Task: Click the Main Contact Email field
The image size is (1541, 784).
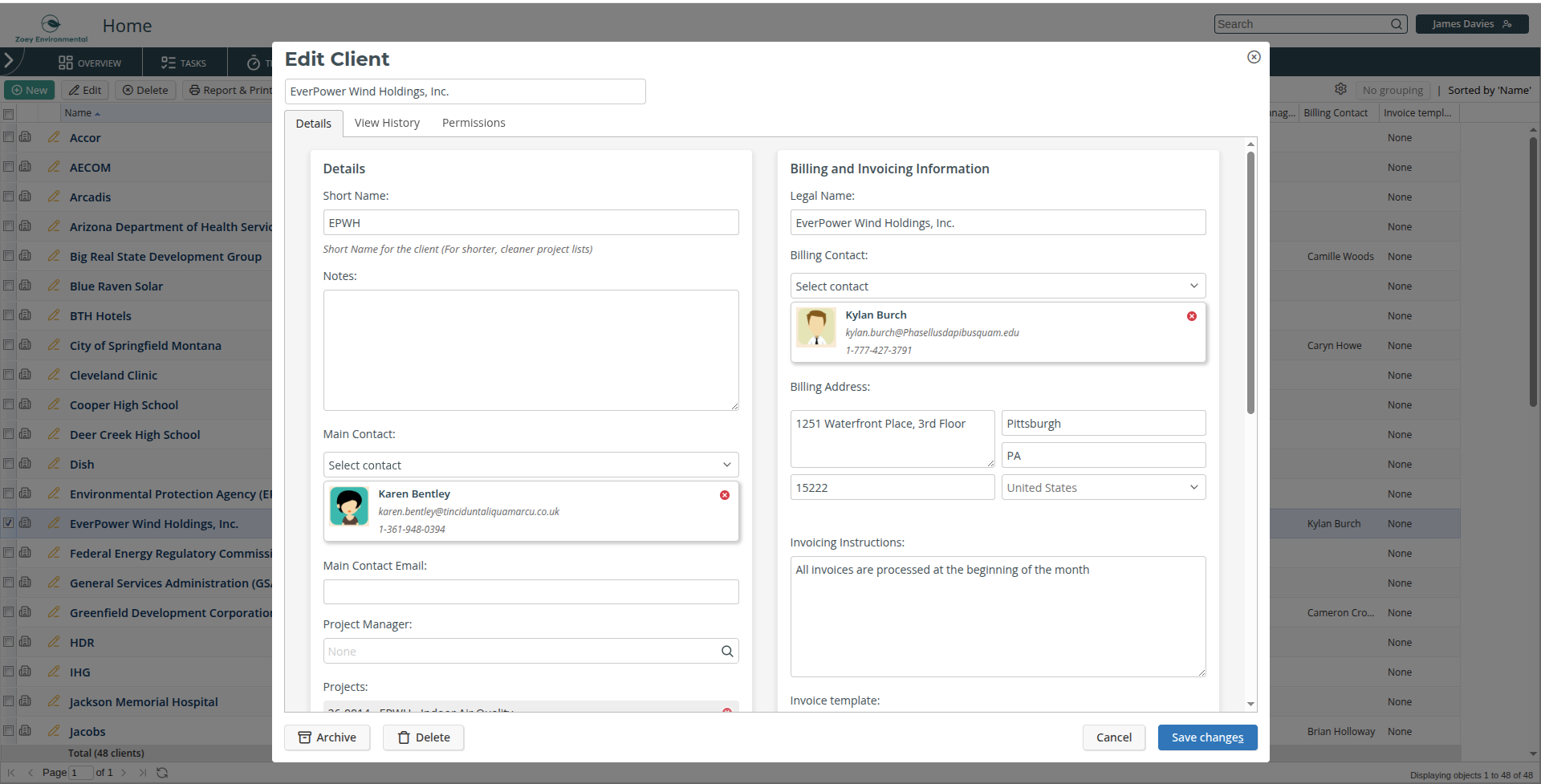Action: [x=531, y=591]
